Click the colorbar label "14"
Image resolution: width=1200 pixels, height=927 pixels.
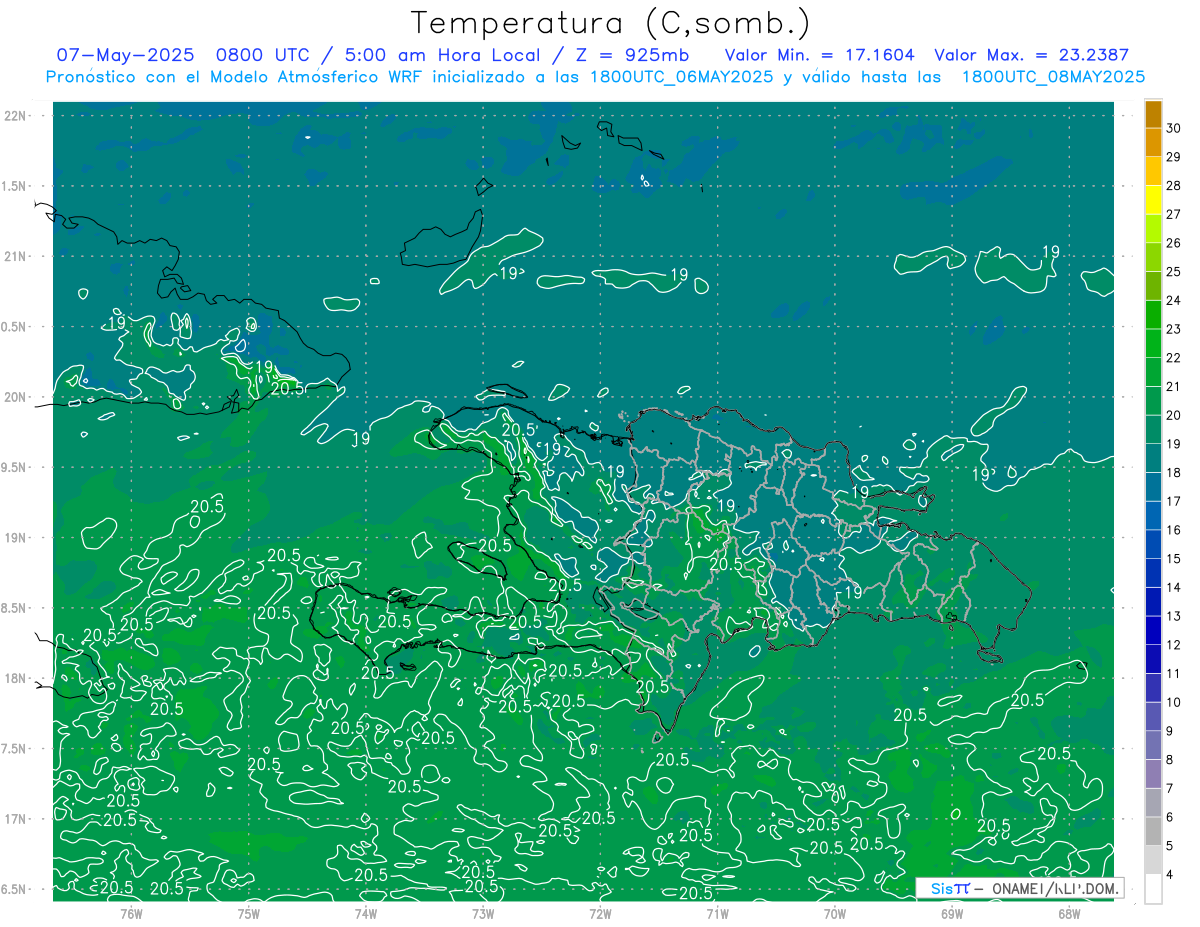(x=1173, y=587)
